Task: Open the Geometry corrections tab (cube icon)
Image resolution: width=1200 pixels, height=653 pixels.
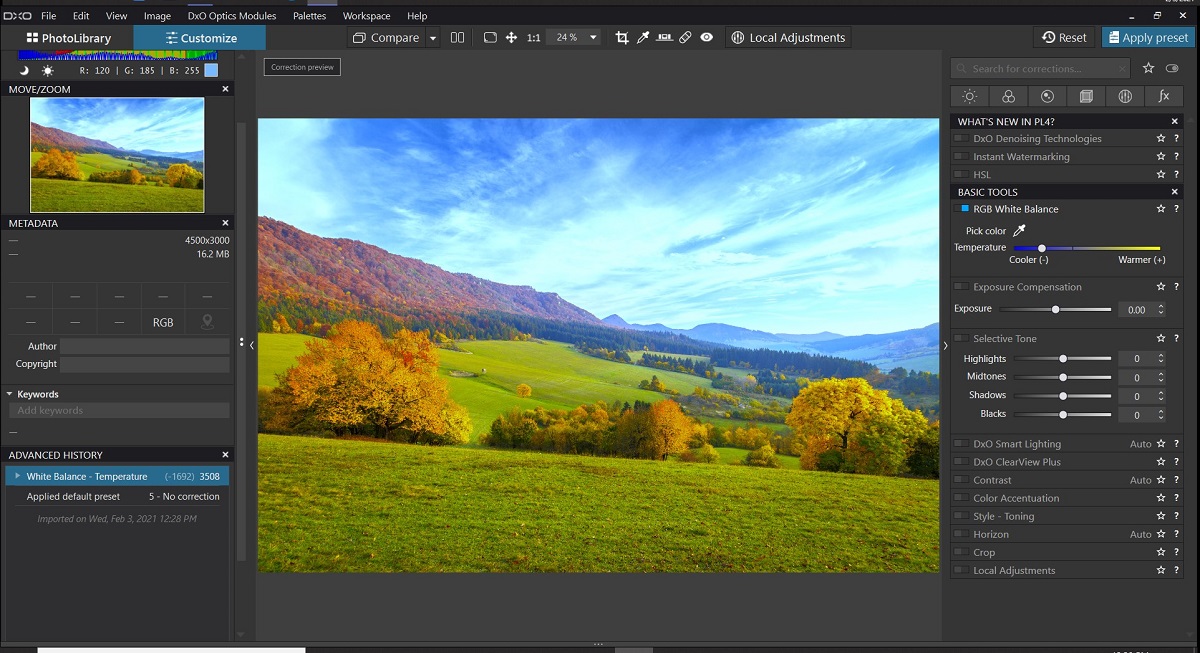Action: coord(1086,95)
